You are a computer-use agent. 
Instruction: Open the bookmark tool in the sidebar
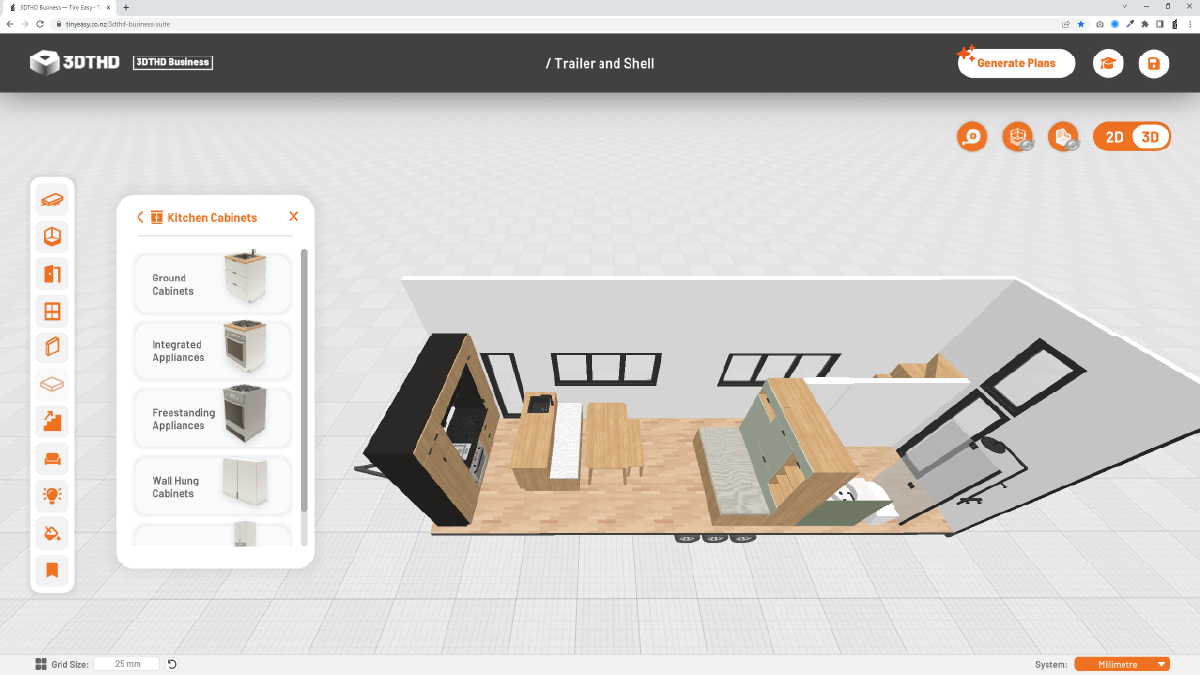tap(52, 570)
